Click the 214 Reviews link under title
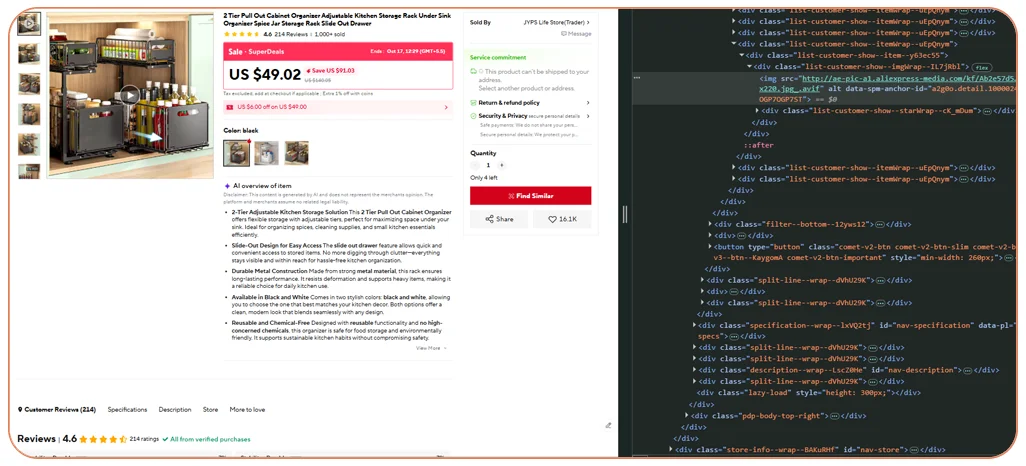Image resolution: width=1026 pixels, height=466 pixels. click(291, 34)
